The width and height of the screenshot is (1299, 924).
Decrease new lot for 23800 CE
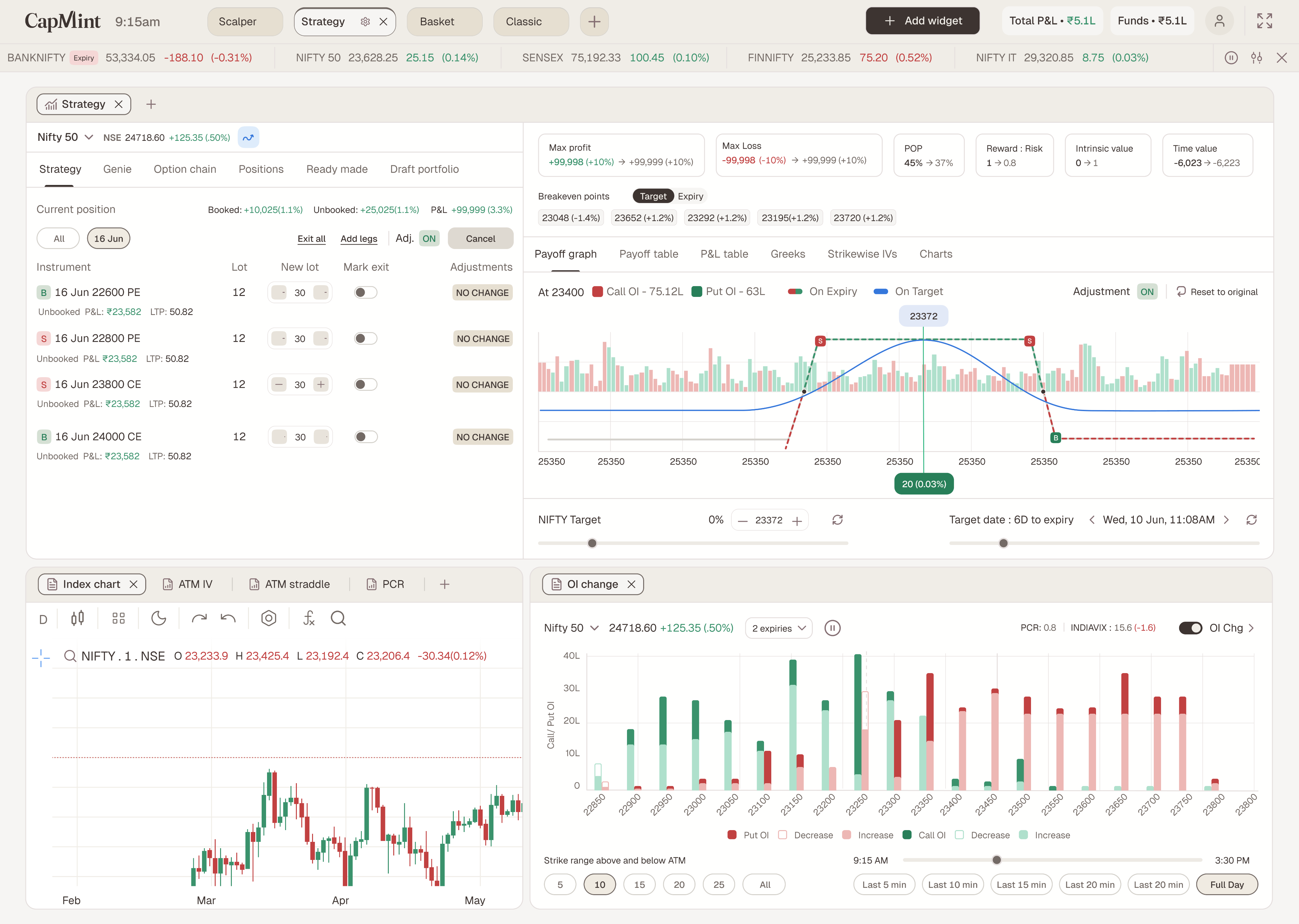(279, 385)
